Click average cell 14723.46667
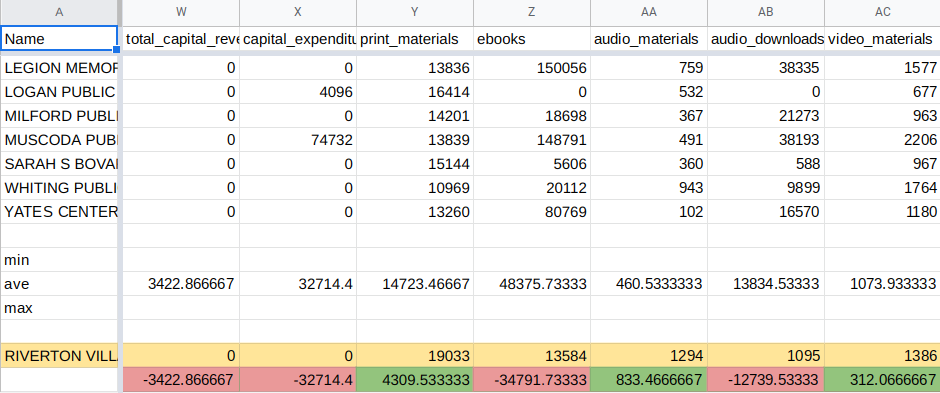 point(415,284)
